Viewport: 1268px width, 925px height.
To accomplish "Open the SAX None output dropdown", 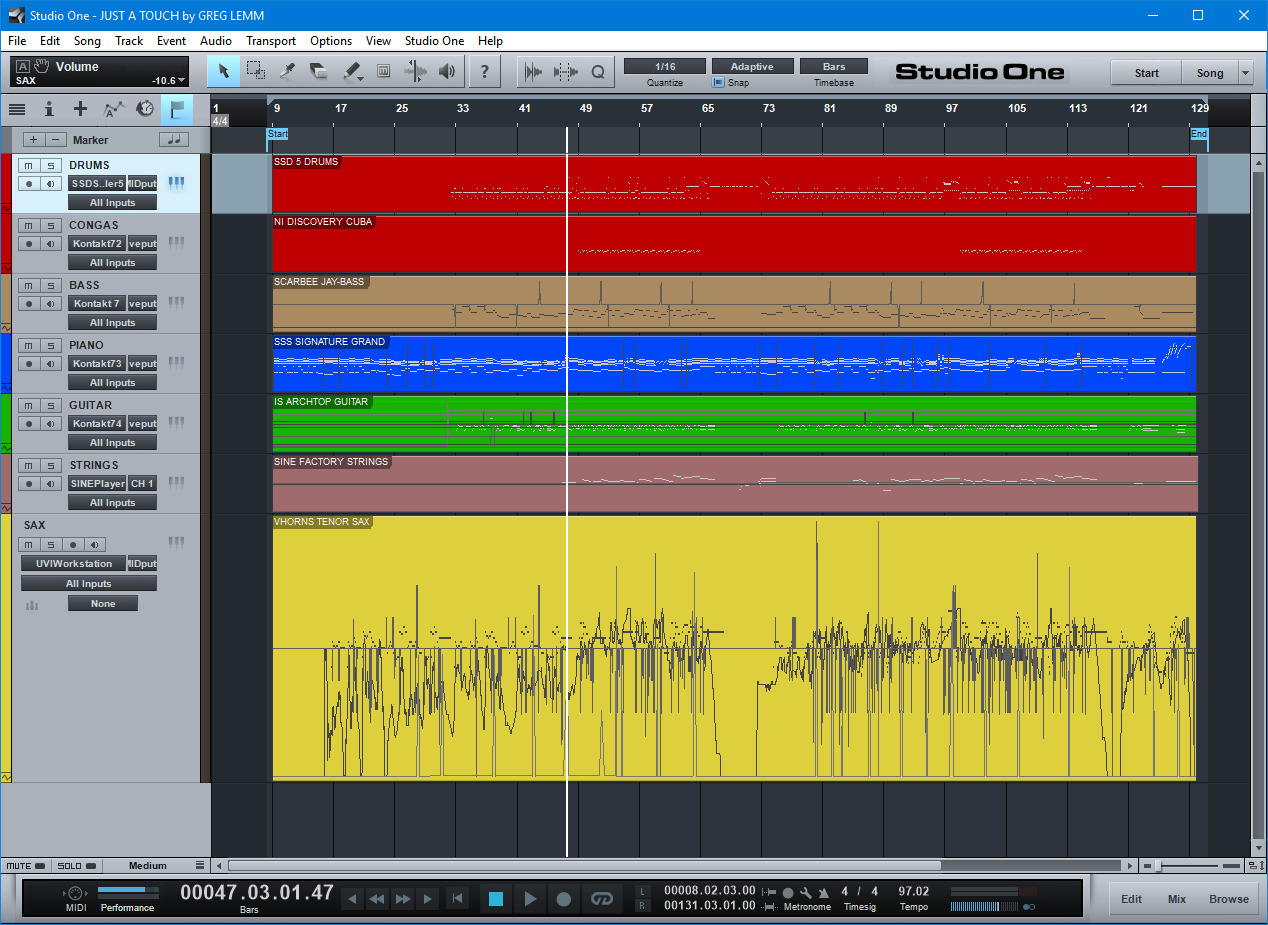I will point(103,604).
